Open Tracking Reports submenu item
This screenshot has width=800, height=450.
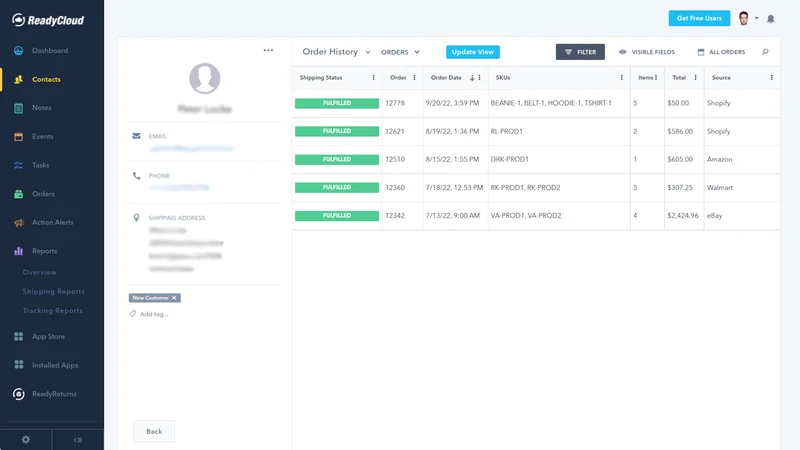pos(53,311)
